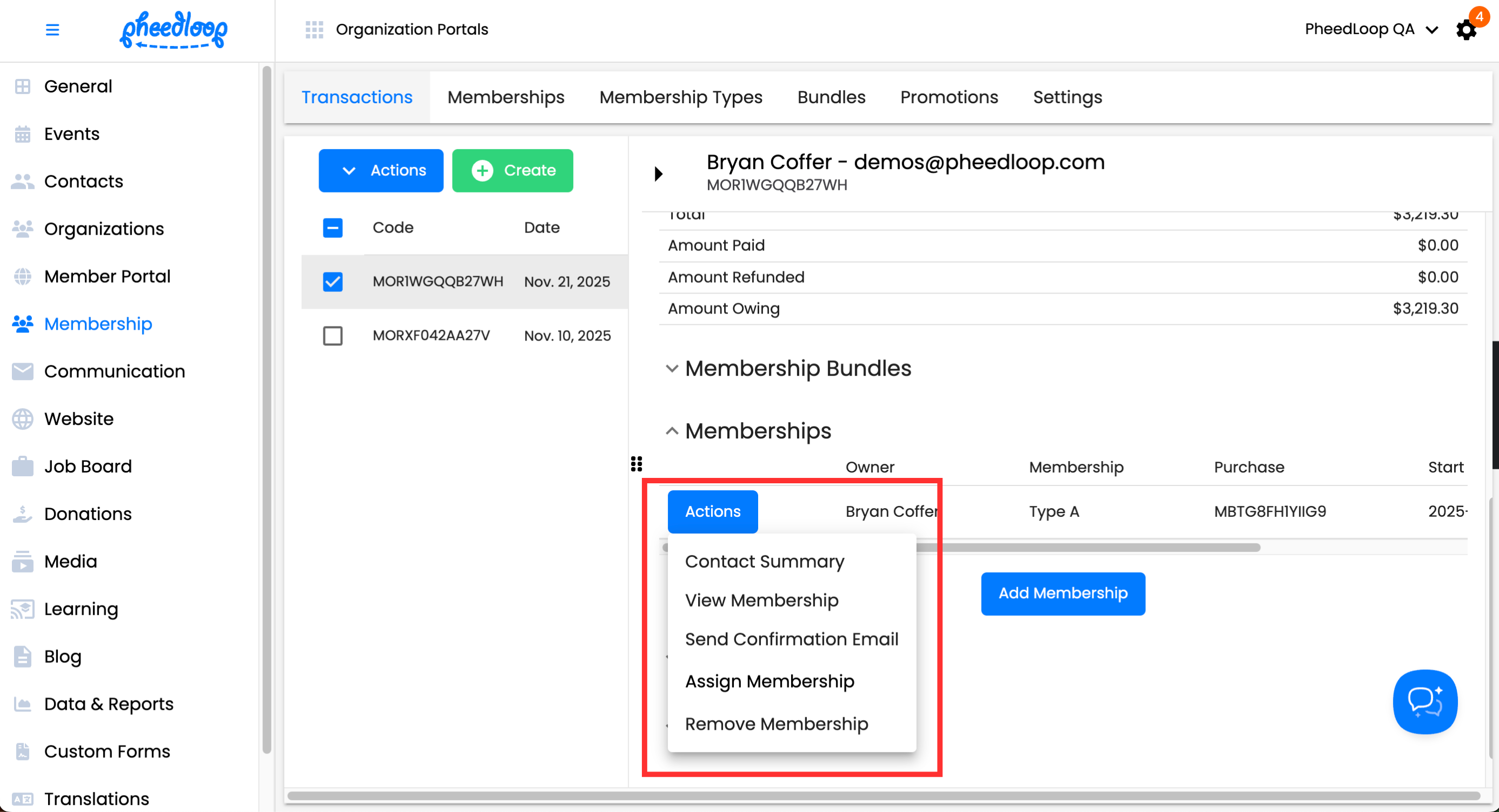Image resolution: width=1499 pixels, height=812 pixels.
Task: Switch to the Membership Types tab
Action: point(680,97)
